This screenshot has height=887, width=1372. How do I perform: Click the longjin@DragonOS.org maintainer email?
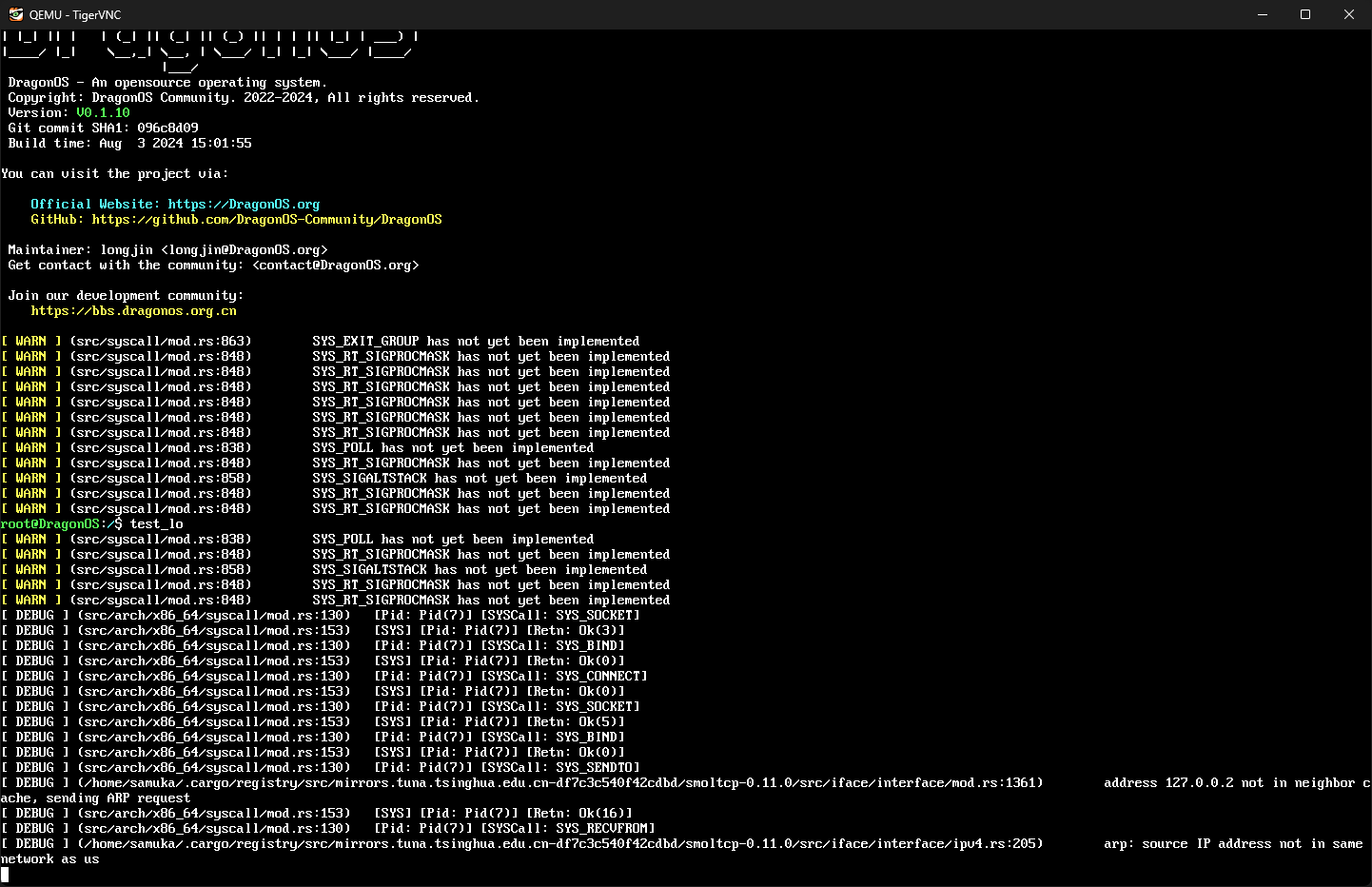245,250
